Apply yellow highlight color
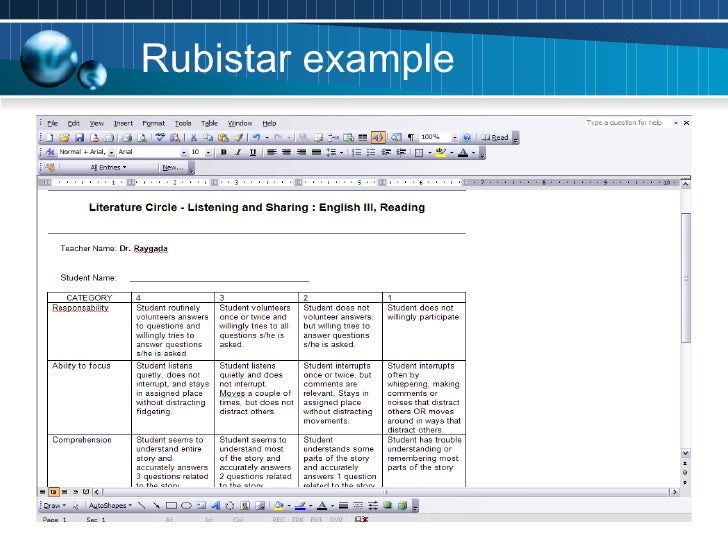This screenshot has width=728, height=546. [x=441, y=152]
